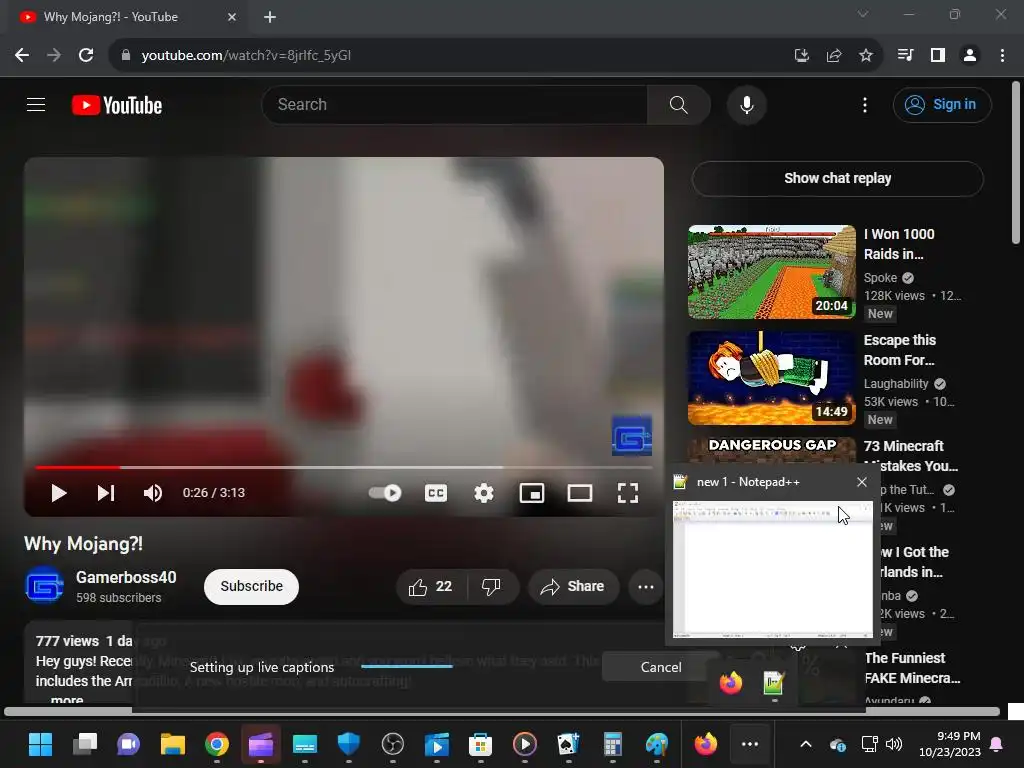Open Chrome profile icon

point(970,56)
